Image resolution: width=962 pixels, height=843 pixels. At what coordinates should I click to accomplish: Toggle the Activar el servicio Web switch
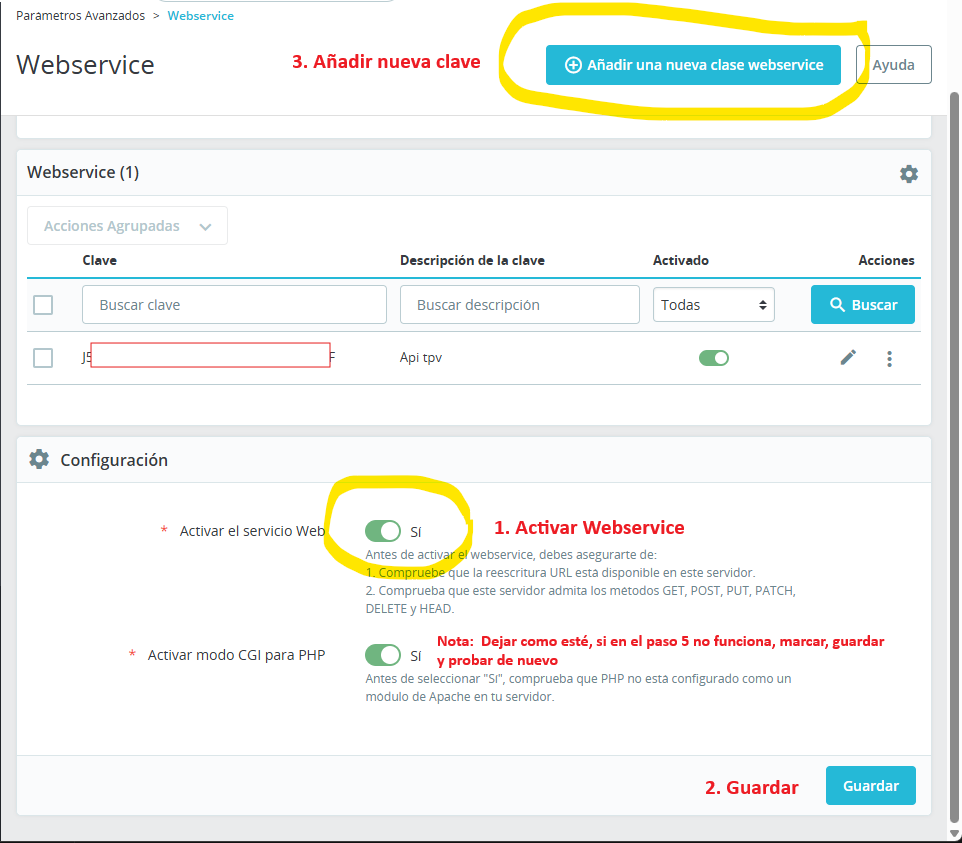click(x=383, y=530)
